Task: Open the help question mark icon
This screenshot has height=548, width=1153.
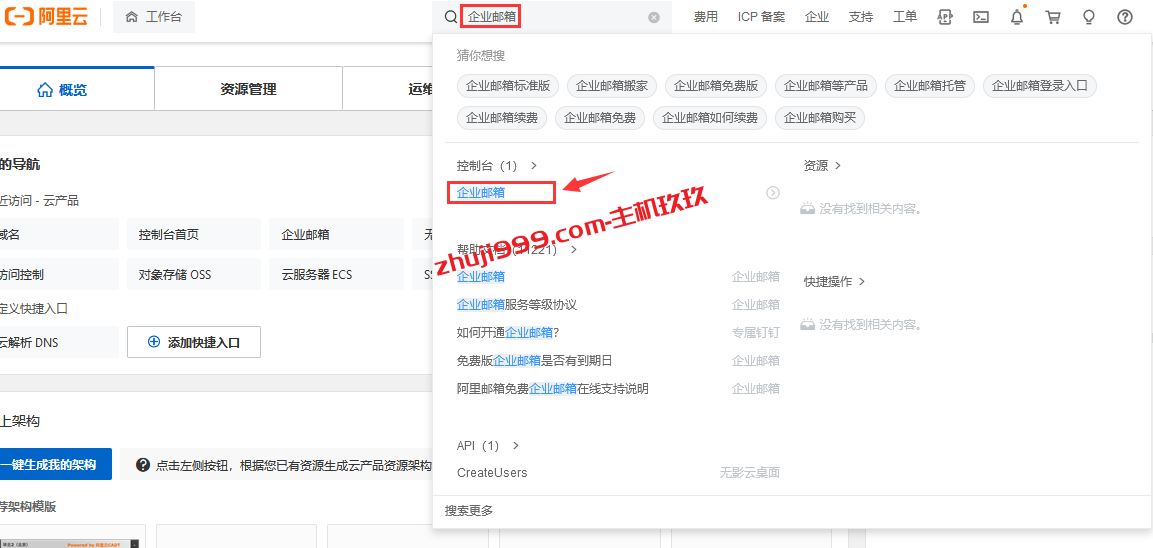Action: (x=1124, y=17)
